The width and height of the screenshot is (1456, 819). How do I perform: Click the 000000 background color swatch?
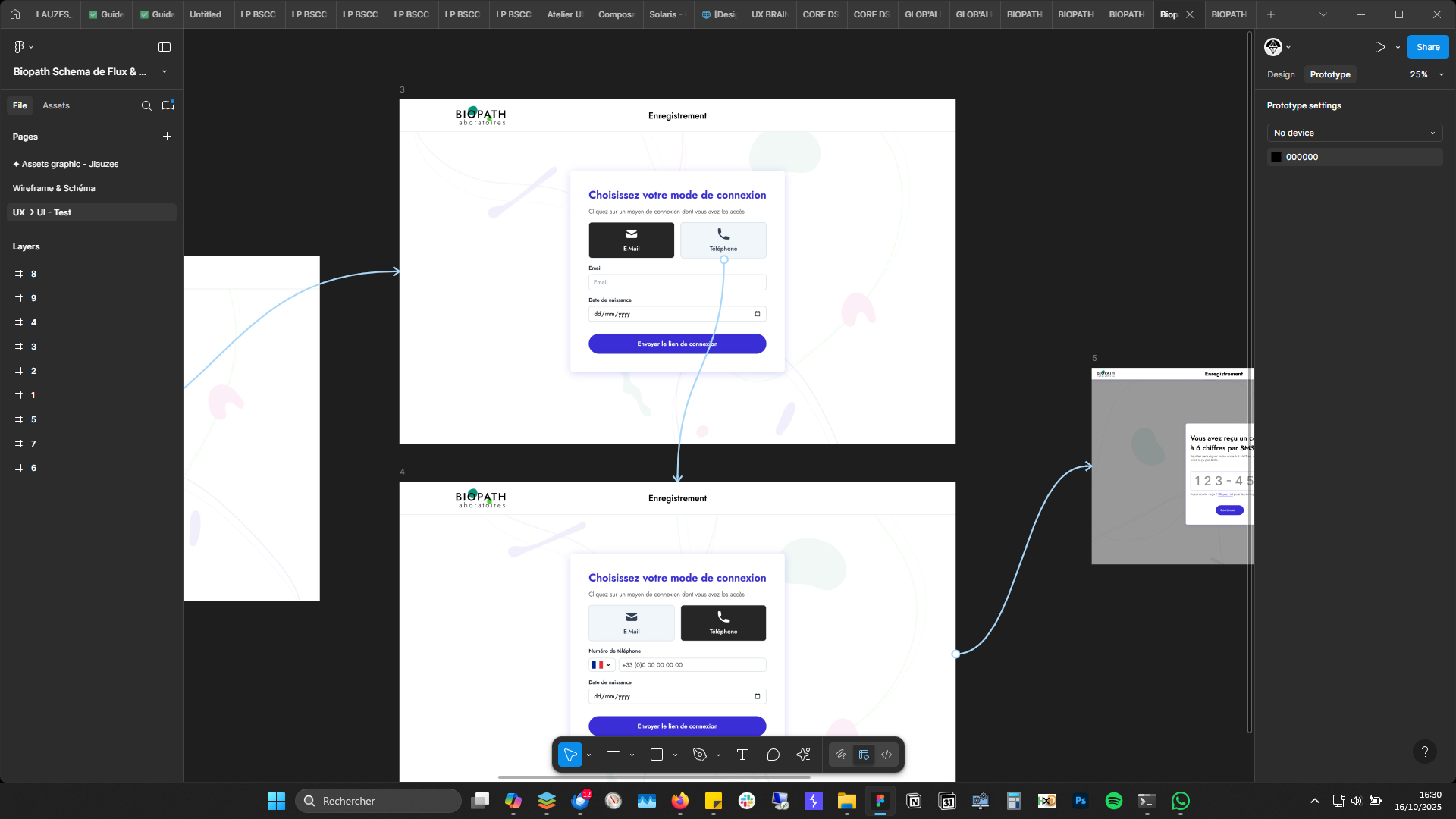1276,157
